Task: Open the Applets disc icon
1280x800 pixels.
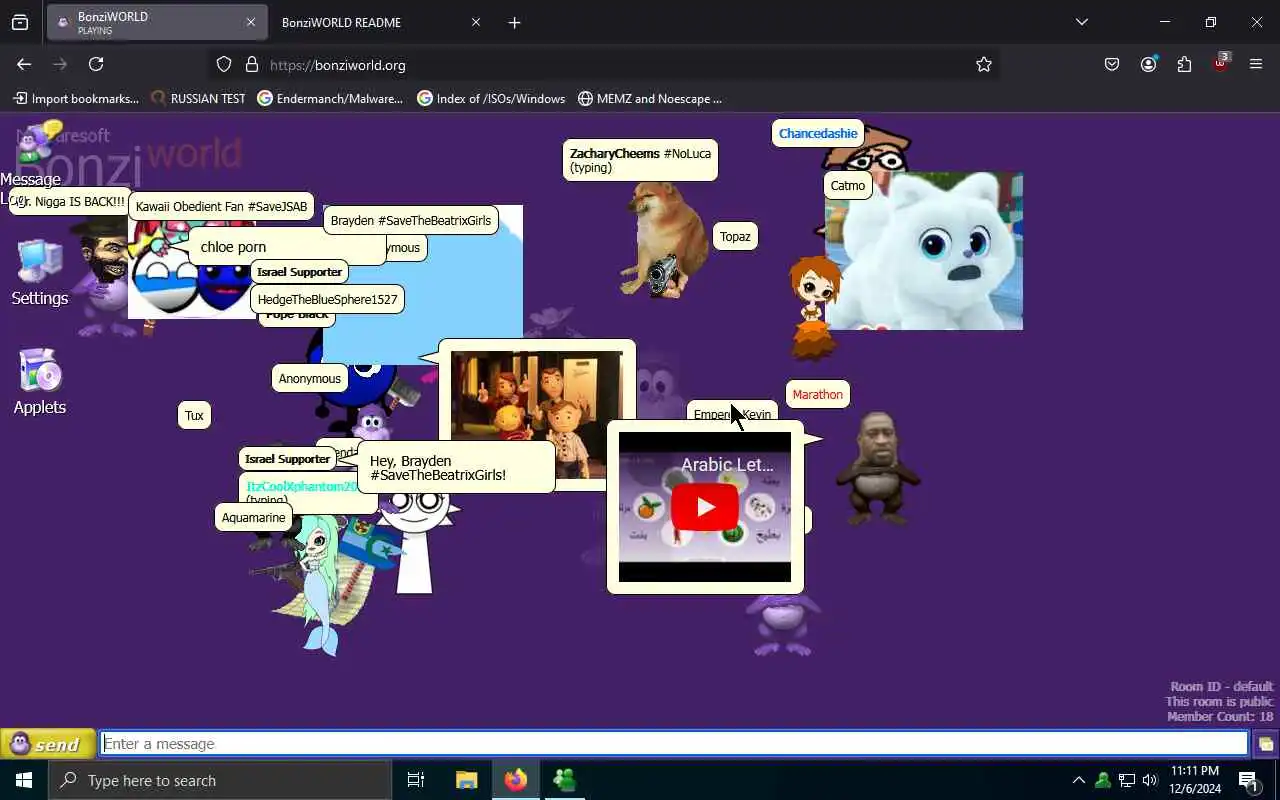Action: coord(40,381)
